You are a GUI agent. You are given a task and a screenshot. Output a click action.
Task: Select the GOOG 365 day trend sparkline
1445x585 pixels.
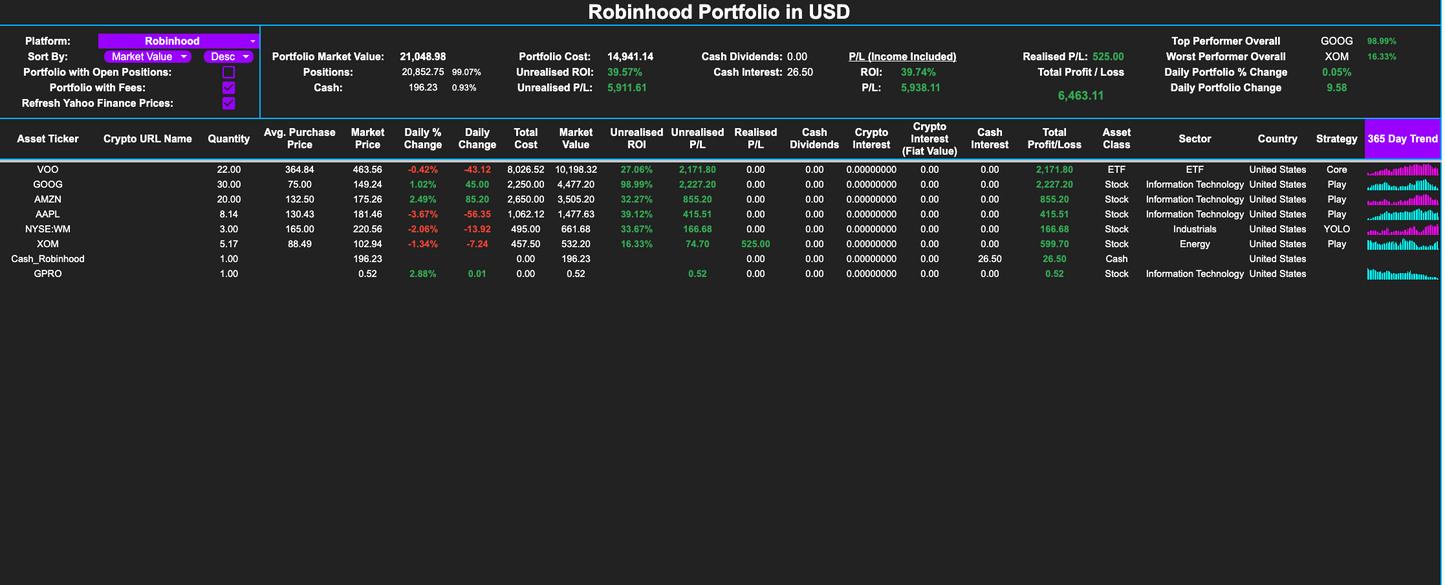1403,185
